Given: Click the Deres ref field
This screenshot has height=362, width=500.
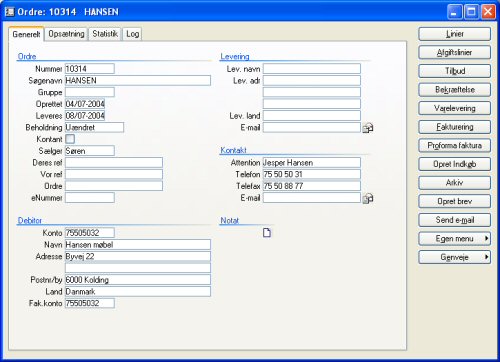Looking at the screenshot, I should pos(114,162).
